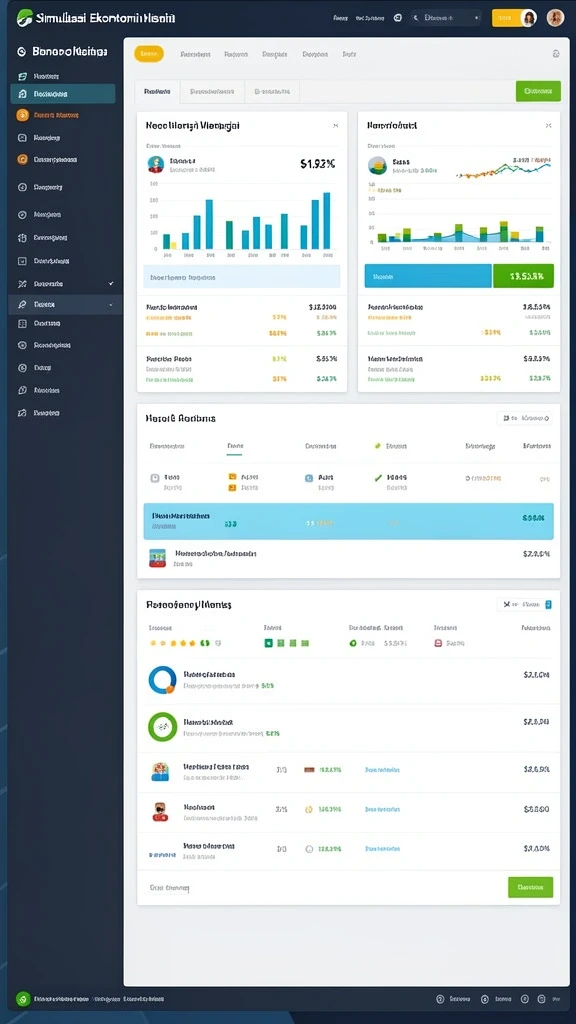Click the yellow star rating in the bottom panel
576x1024 pixels.
pos(174,643)
